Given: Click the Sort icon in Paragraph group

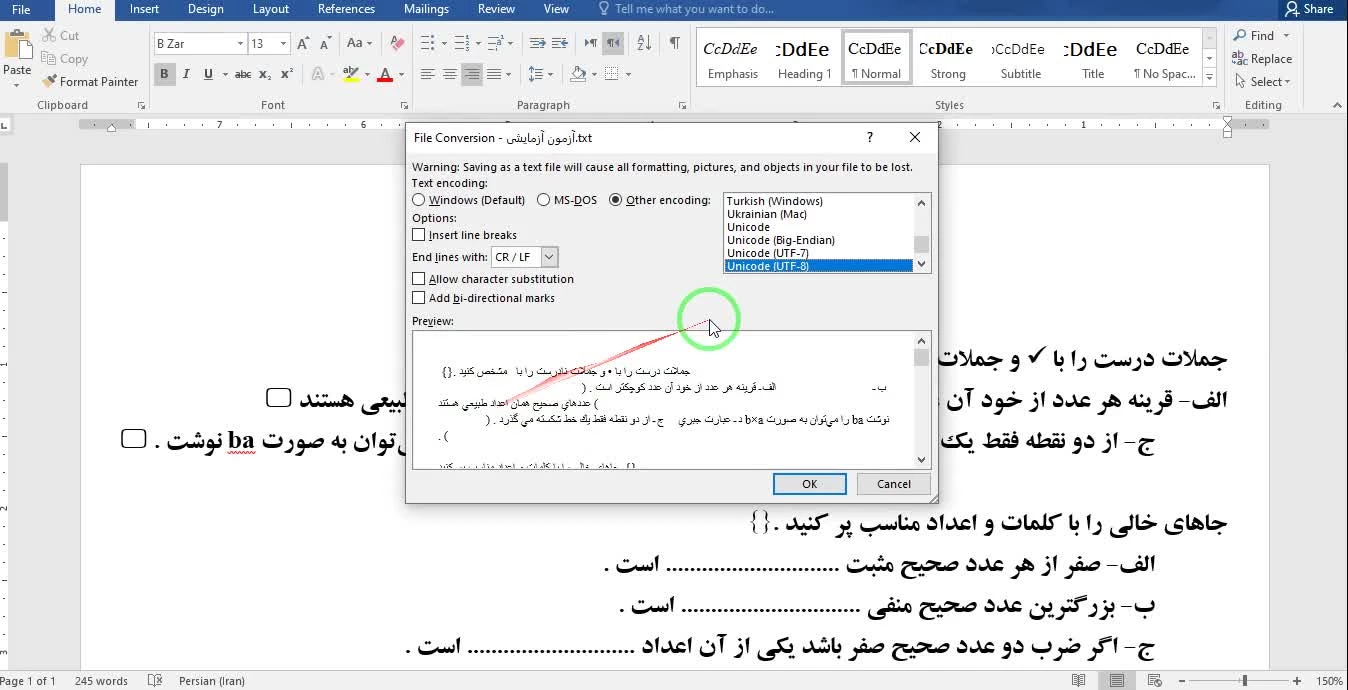Looking at the screenshot, I should click(644, 43).
